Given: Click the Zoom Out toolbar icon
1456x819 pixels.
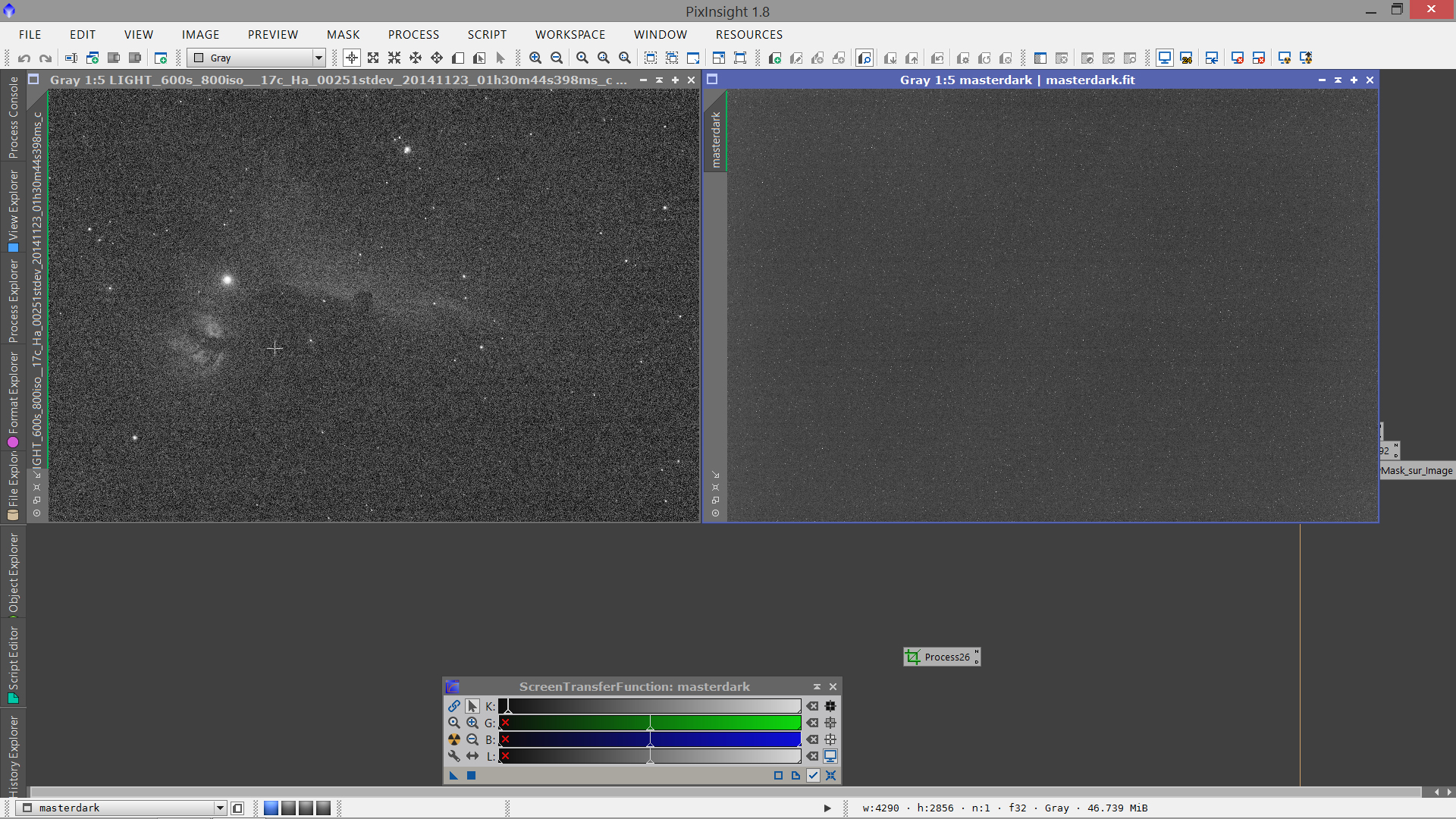Looking at the screenshot, I should [x=557, y=58].
